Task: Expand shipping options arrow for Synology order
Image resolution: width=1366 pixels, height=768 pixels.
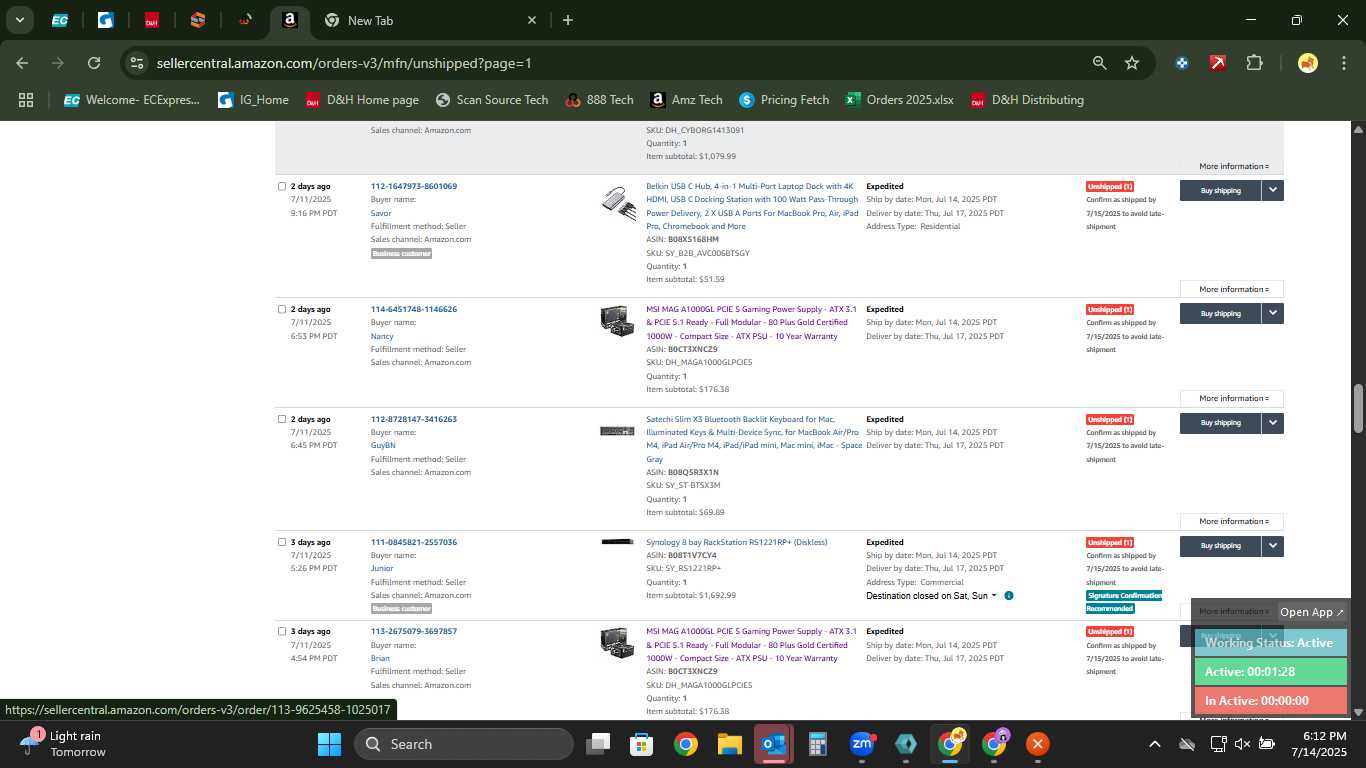Action: pyautogui.click(x=1272, y=546)
